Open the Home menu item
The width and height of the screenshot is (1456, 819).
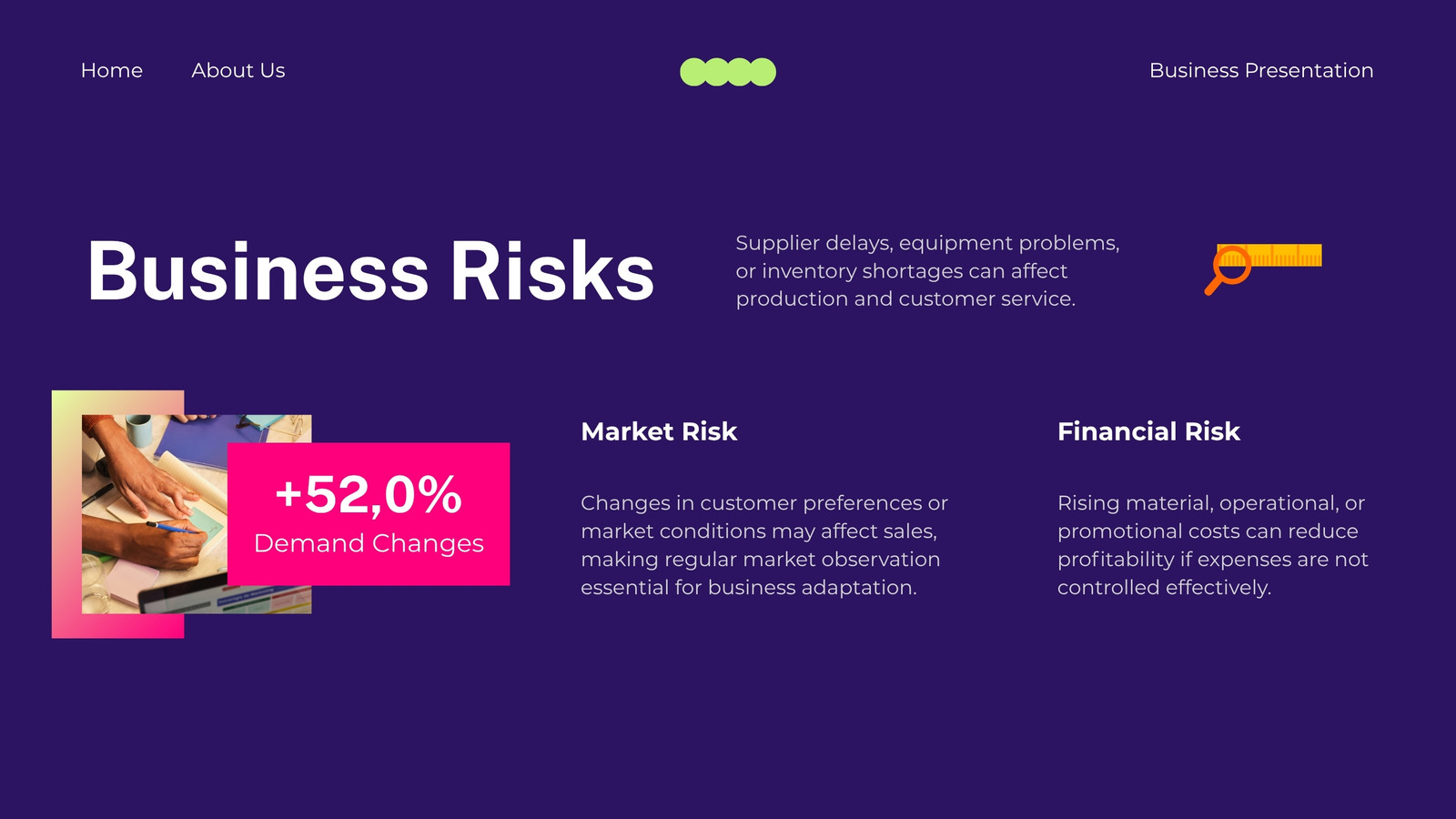coord(112,70)
